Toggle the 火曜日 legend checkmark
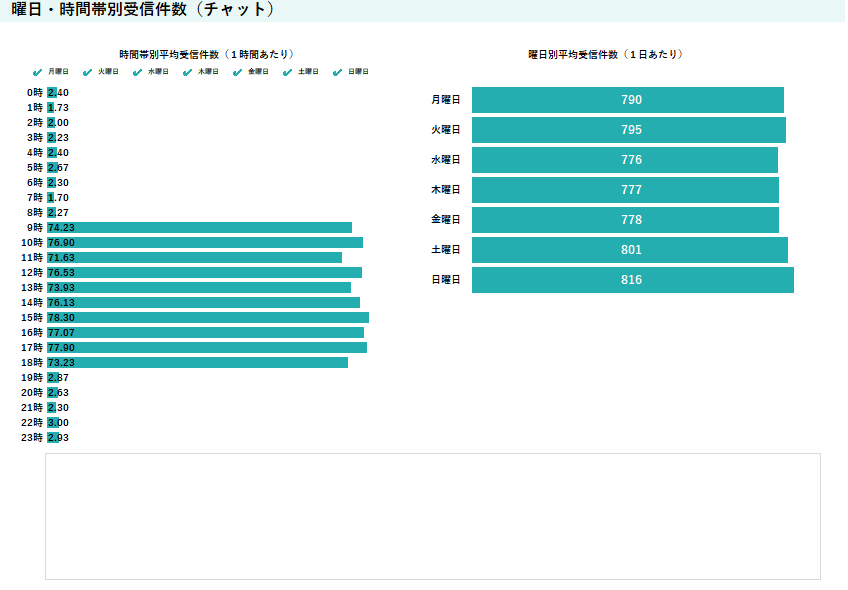 pyautogui.click(x=88, y=72)
